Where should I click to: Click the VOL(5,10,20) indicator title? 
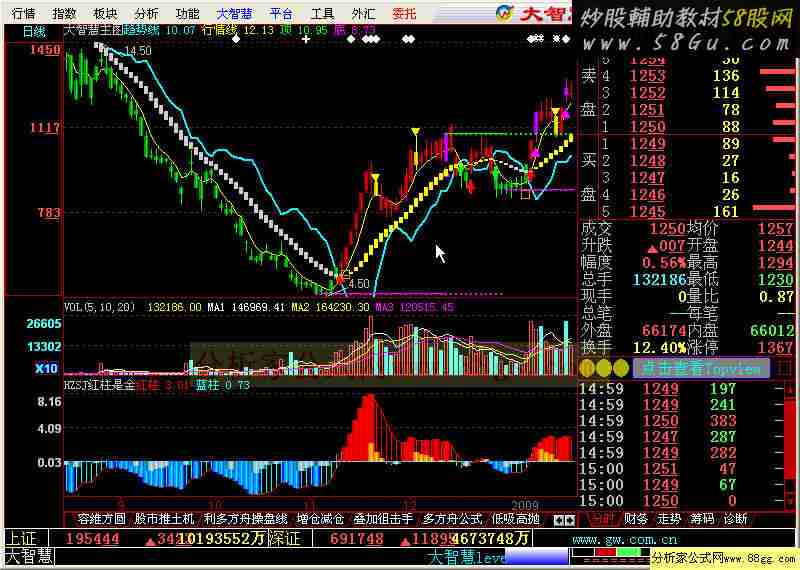pos(99,307)
